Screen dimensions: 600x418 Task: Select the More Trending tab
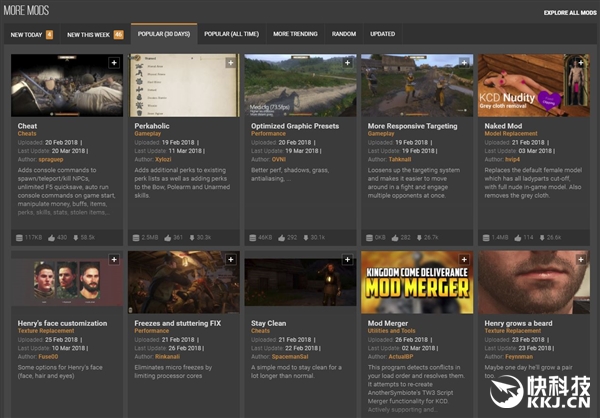coord(295,34)
